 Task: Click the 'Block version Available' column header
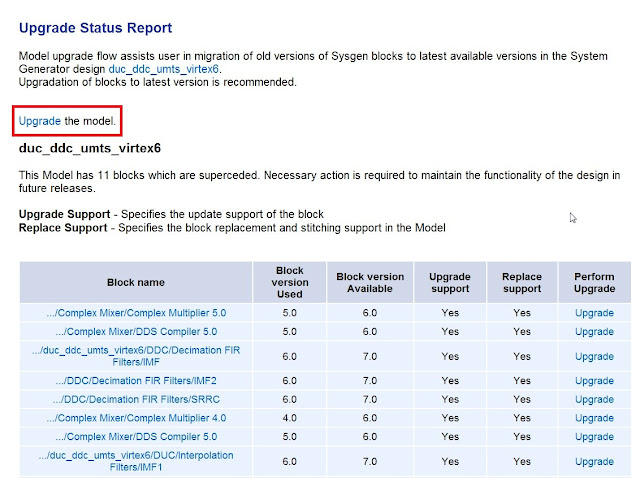(370, 282)
